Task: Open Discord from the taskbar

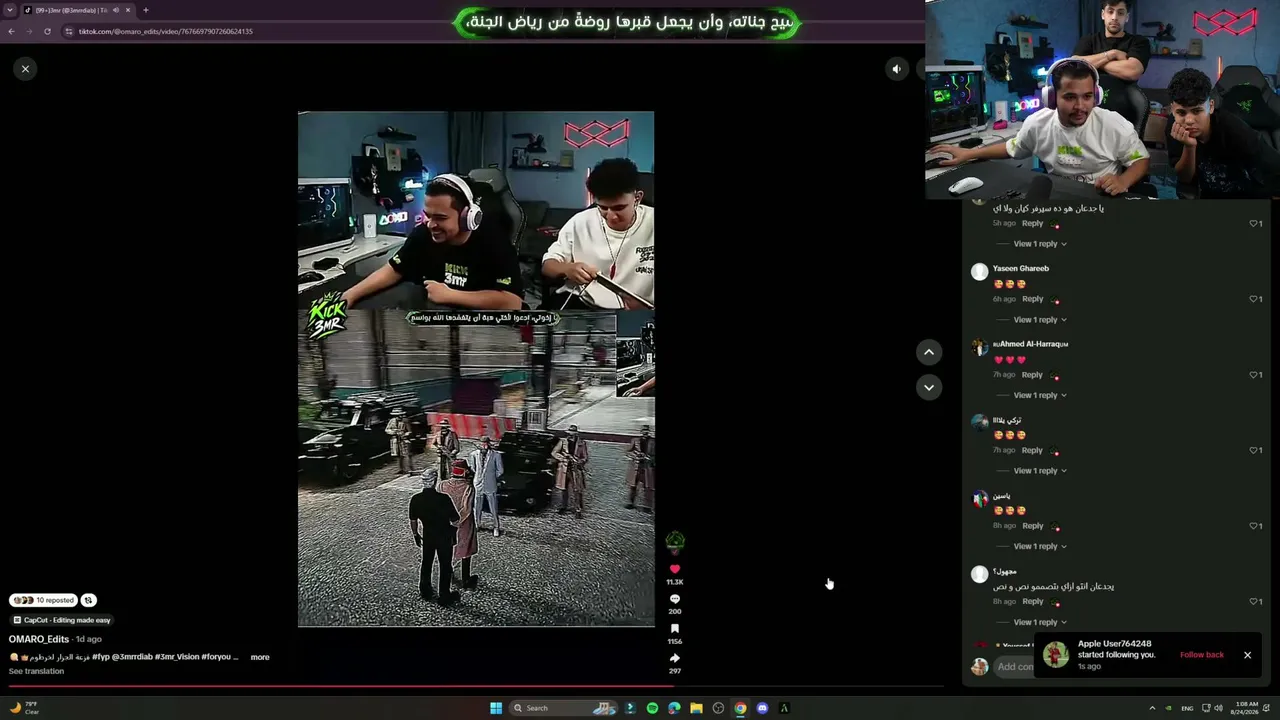Action: pos(762,708)
